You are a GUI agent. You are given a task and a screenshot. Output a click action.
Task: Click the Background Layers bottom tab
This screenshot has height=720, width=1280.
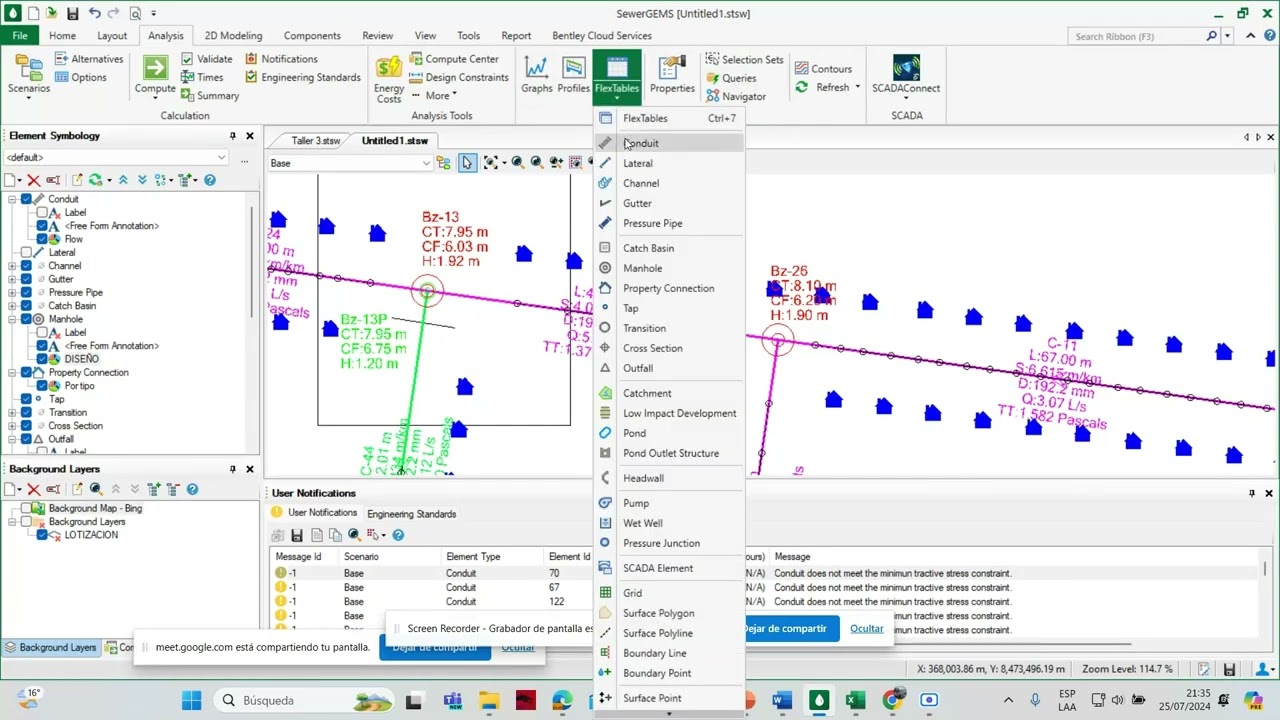click(x=50, y=647)
